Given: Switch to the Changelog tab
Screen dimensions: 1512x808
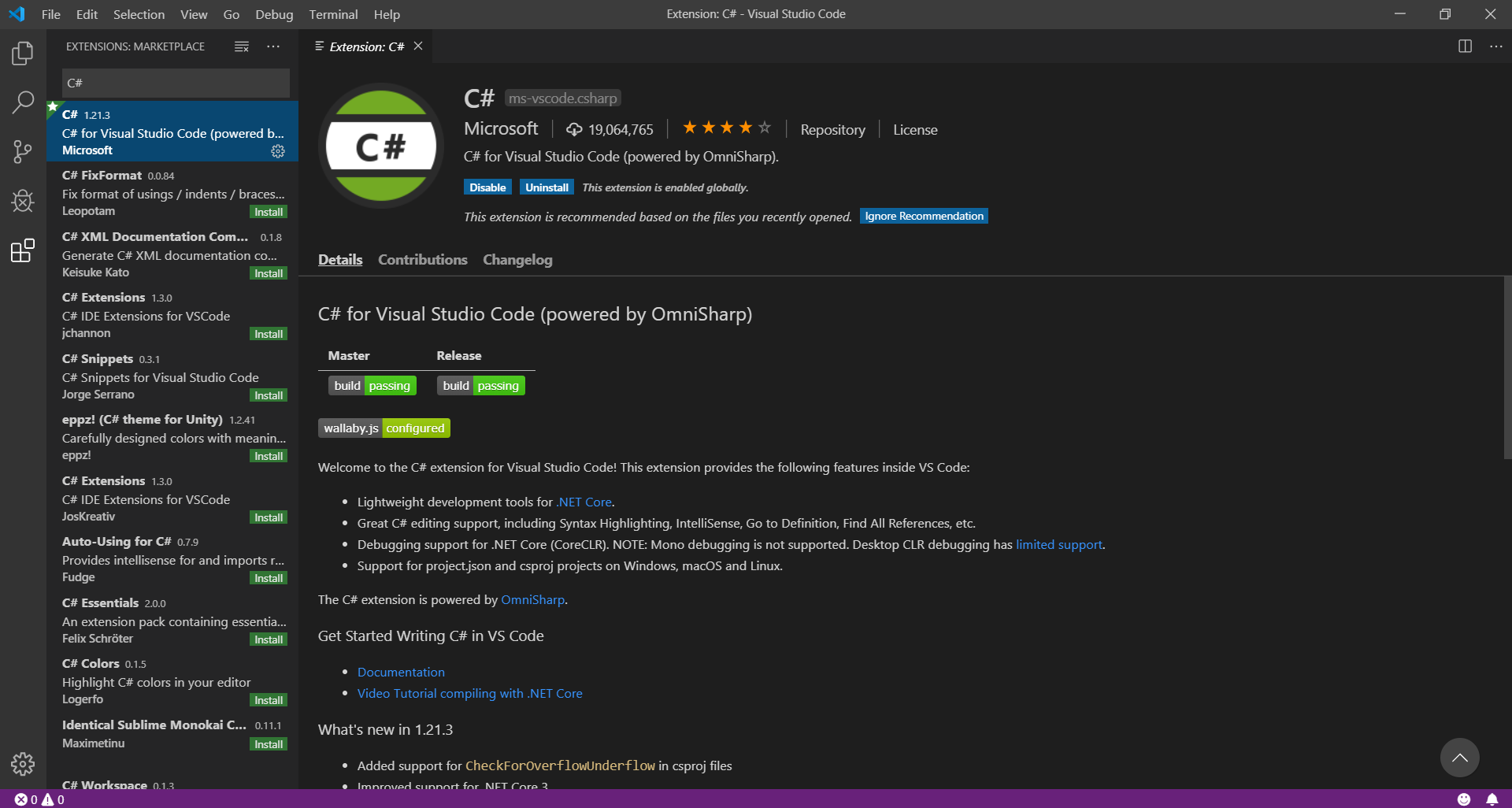Looking at the screenshot, I should [517, 259].
